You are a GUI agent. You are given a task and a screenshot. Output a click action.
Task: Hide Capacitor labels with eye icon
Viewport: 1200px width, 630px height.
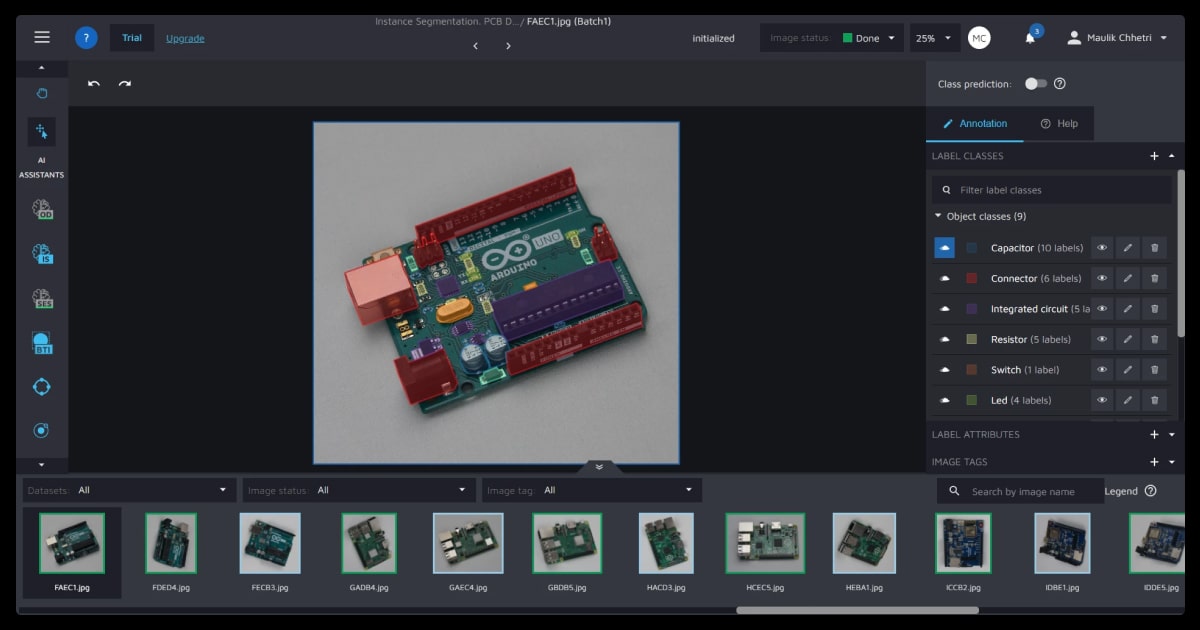coord(1102,248)
